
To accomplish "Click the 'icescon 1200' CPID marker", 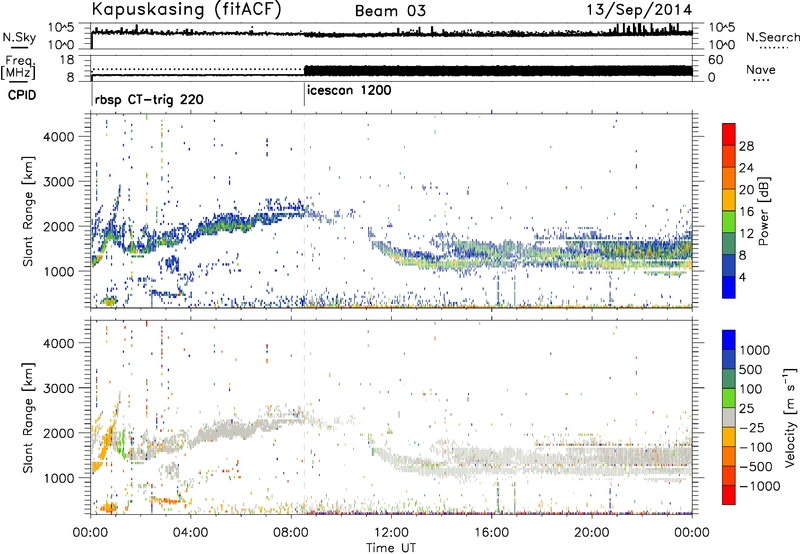I will click(x=349, y=91).
